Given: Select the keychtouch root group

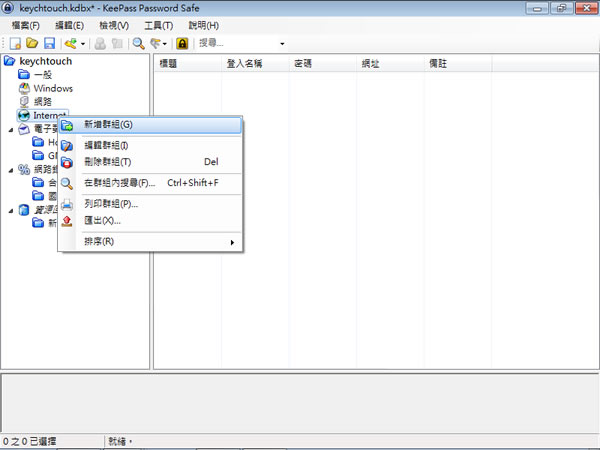Looking at the screenshot, I should tap(46, 61).
